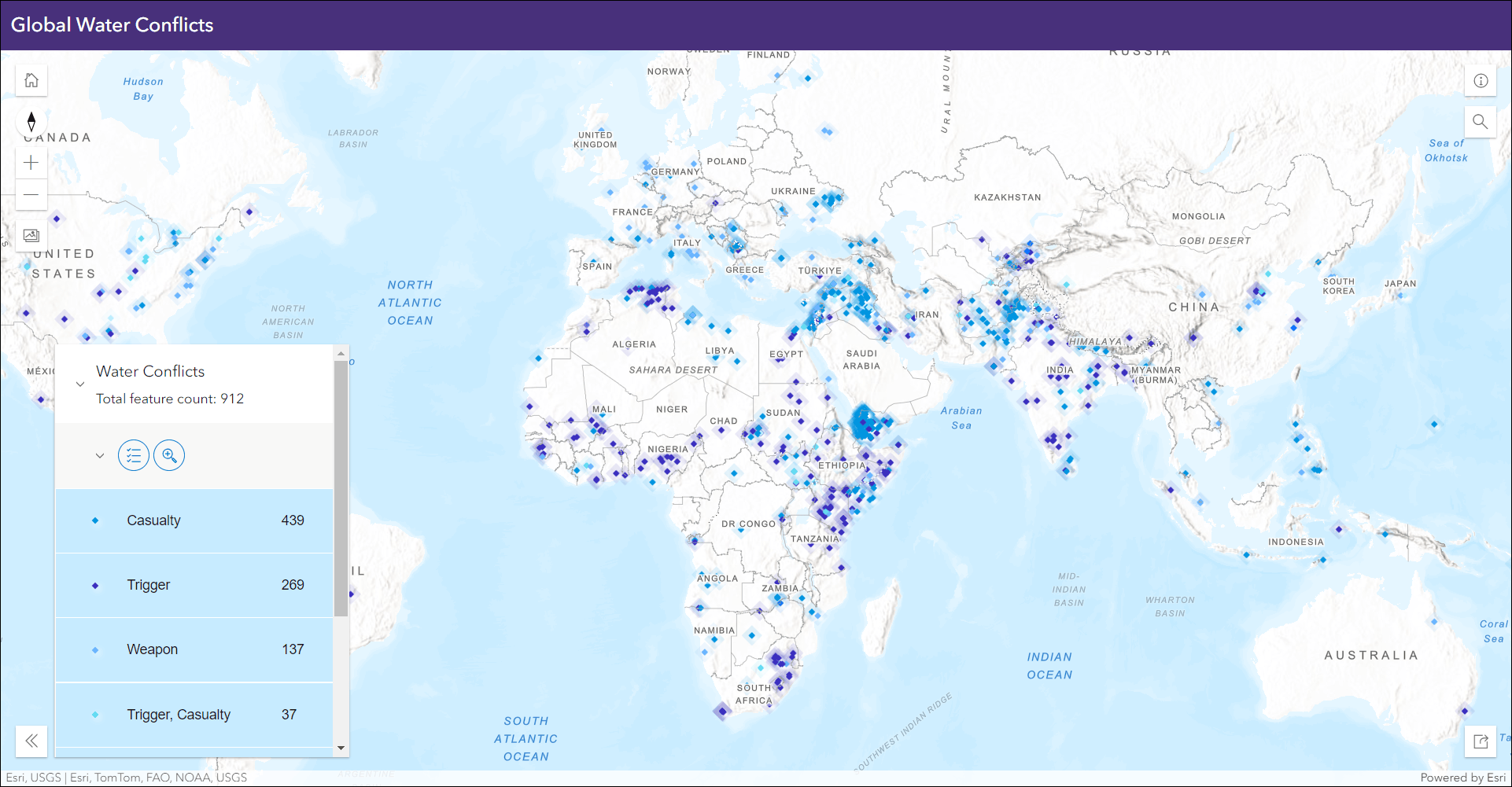Collapse the actions chevron beside list icon
The height and width of the screenshot is (787, 1512).
(100, 455)
